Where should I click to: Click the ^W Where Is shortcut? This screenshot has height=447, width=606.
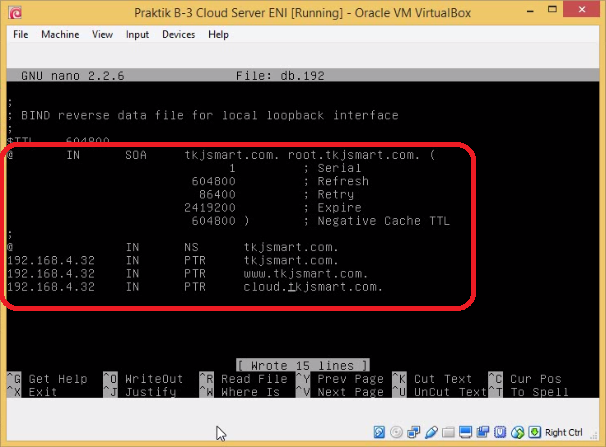(x=240, y=392)
